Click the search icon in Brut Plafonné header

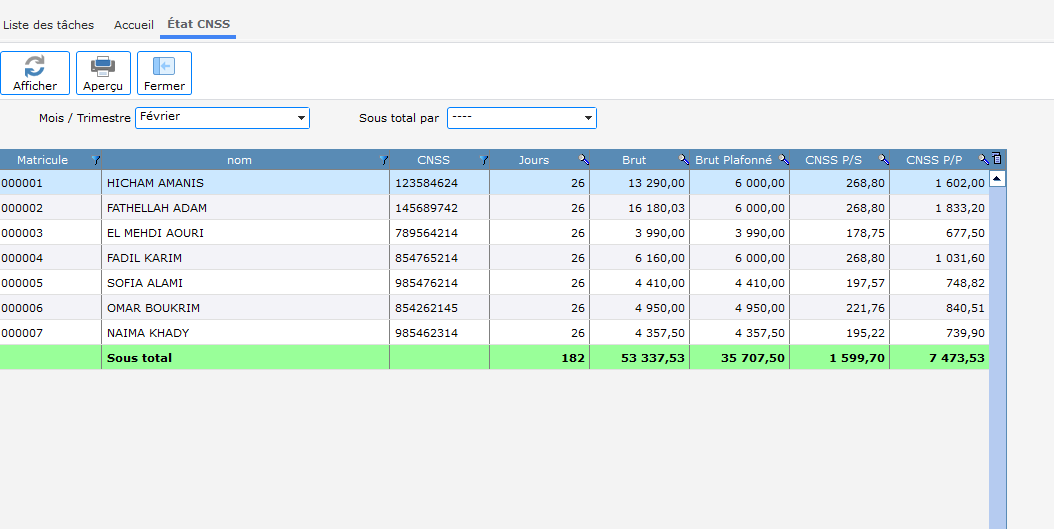[783, 160]
